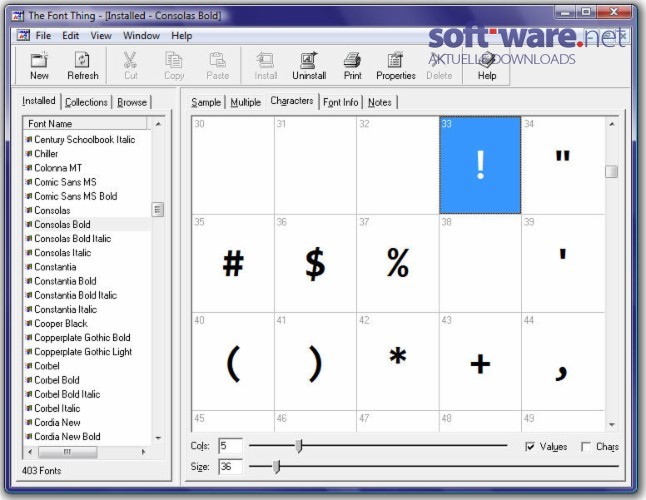Click the Print toolbar icon
This screenshot has width=646, height=500.
[x=353, y=60]
